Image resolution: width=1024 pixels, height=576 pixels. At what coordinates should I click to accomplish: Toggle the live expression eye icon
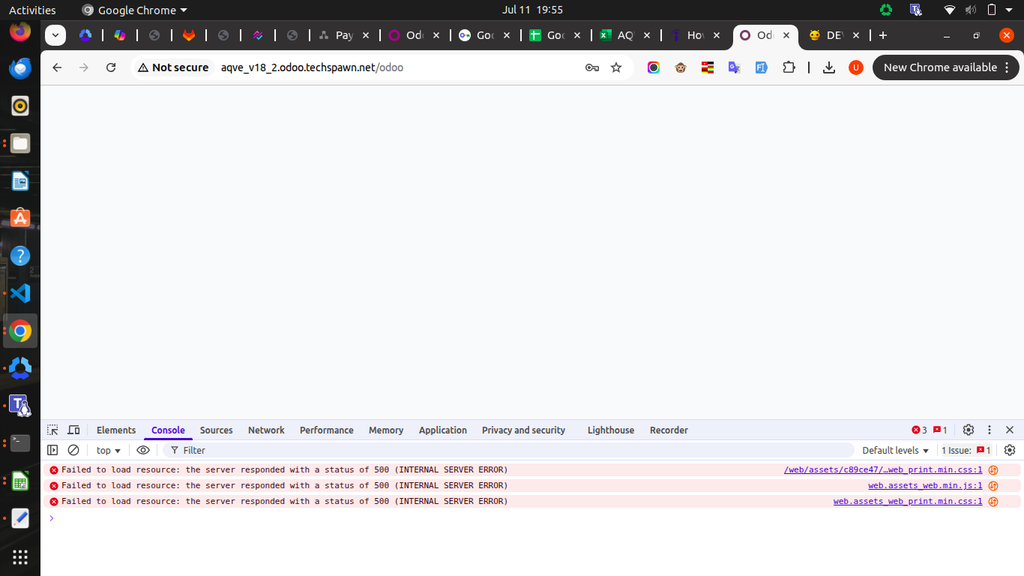(143, 450)
